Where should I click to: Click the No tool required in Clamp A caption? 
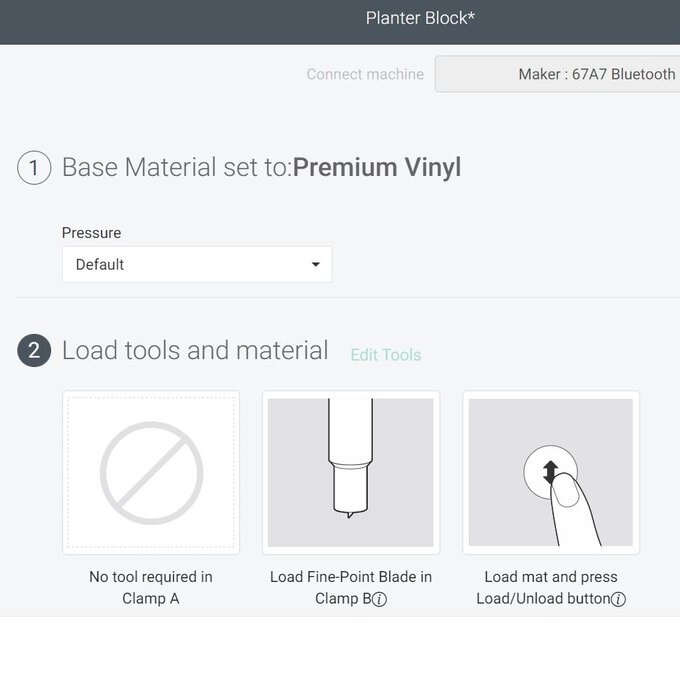point(151,587)
